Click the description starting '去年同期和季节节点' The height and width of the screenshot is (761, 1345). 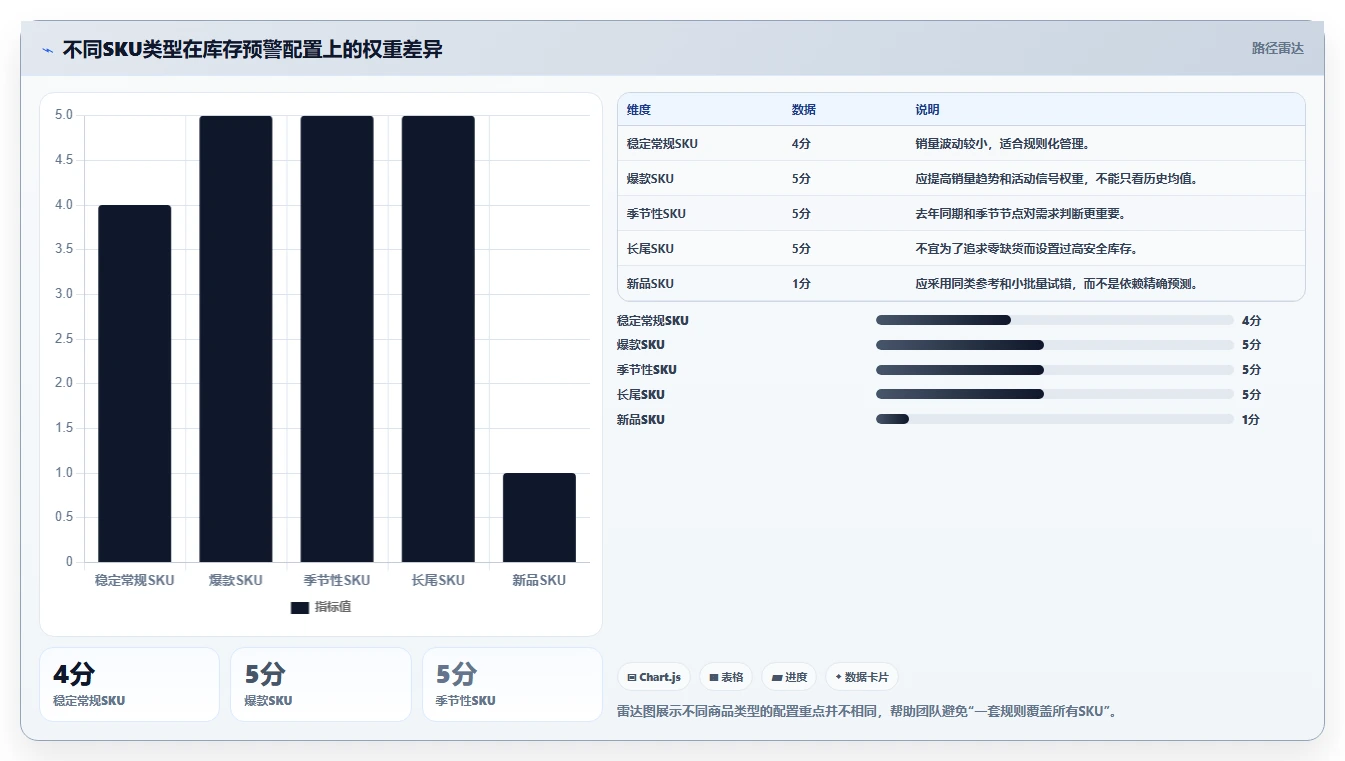pyautogui.click(x=1021, y=214)
